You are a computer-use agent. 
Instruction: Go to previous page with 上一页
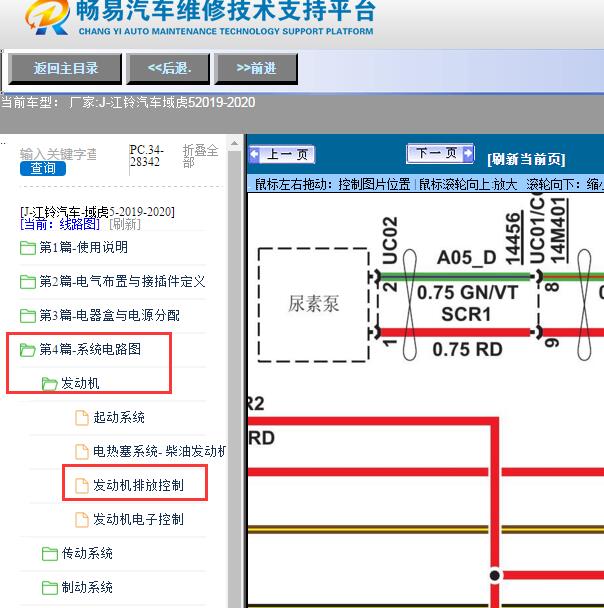tap(282, 154)
